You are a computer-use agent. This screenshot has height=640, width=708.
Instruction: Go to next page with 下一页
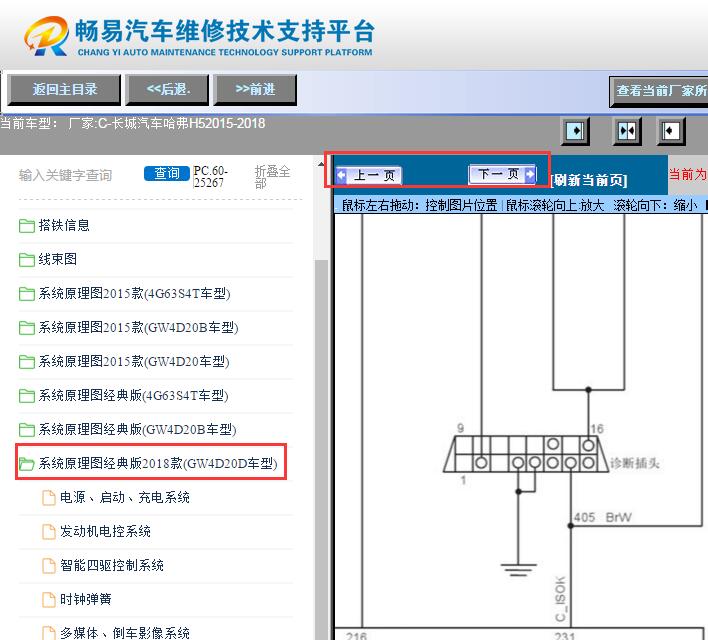[502, 174]
